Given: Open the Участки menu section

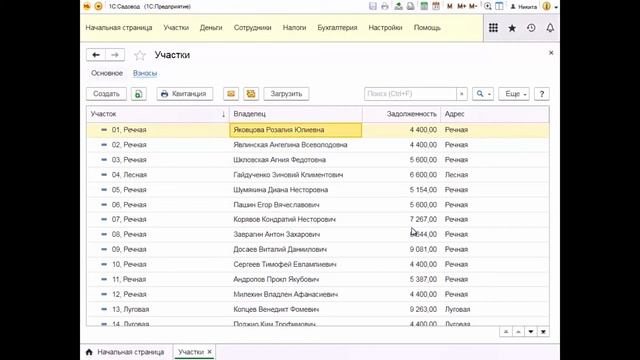Looking at the screenshot, I should 176,28.
